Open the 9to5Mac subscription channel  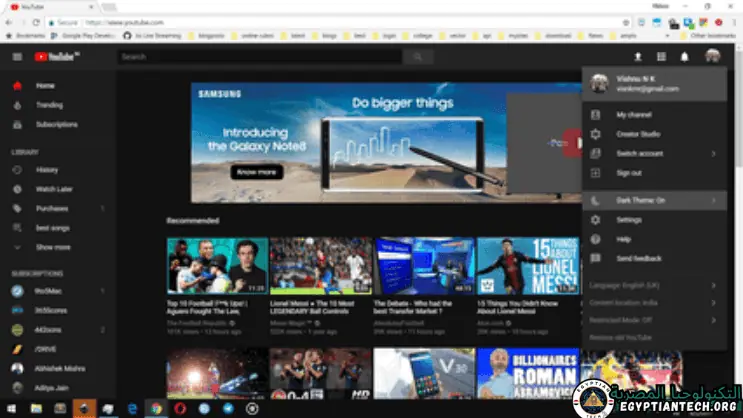[50, 291]
